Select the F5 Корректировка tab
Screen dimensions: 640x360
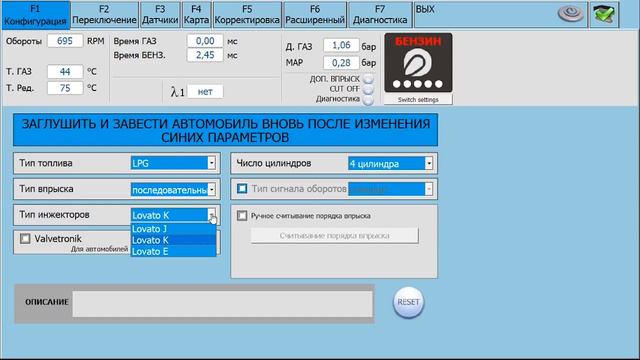(247, 15)
